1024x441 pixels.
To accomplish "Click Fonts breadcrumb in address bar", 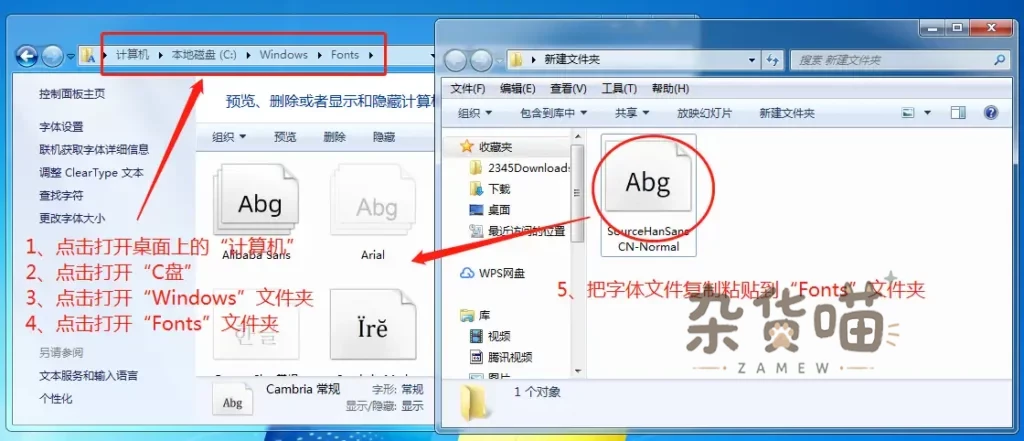I will point(345,55).
